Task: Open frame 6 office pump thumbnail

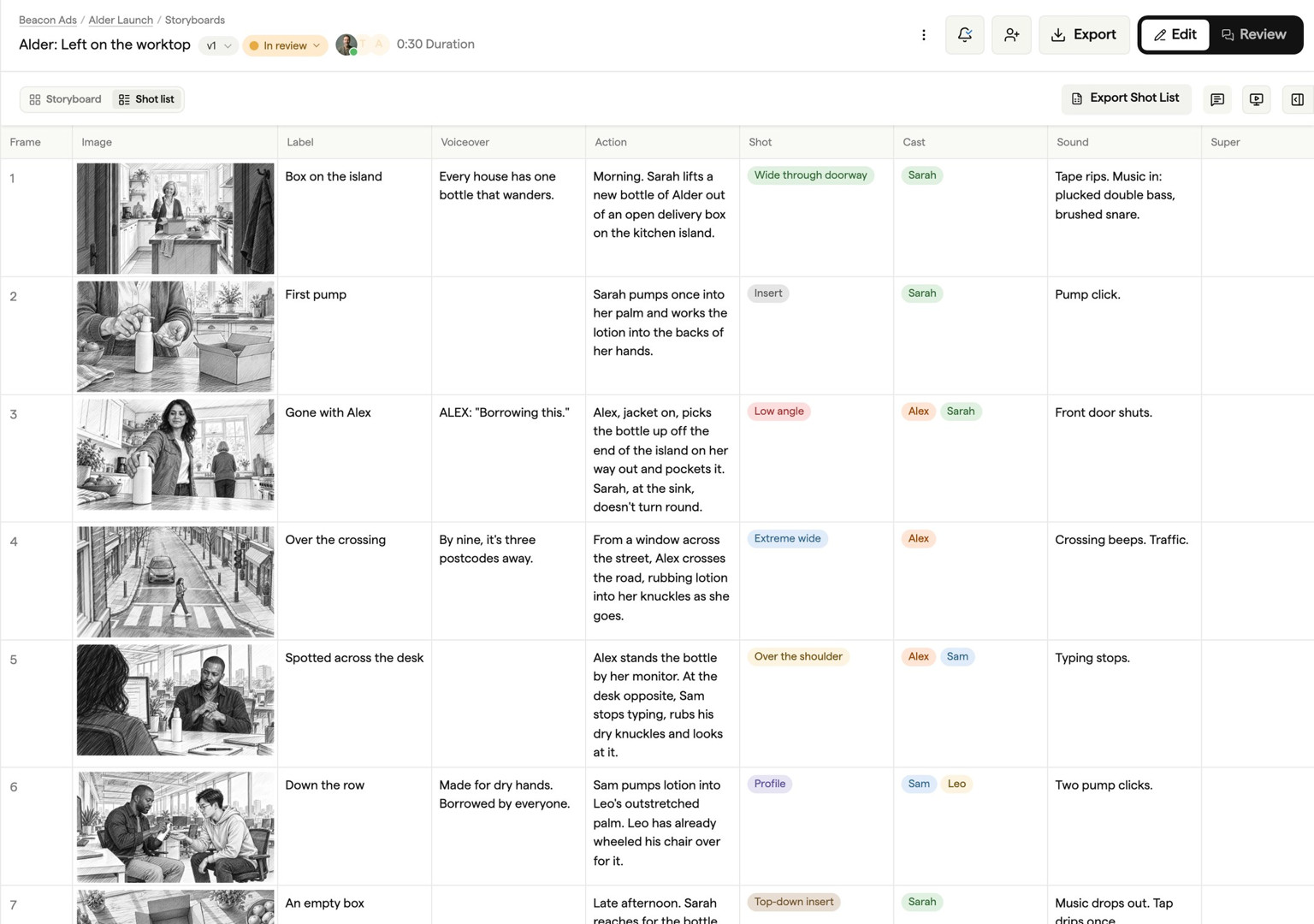Action: 175,826
